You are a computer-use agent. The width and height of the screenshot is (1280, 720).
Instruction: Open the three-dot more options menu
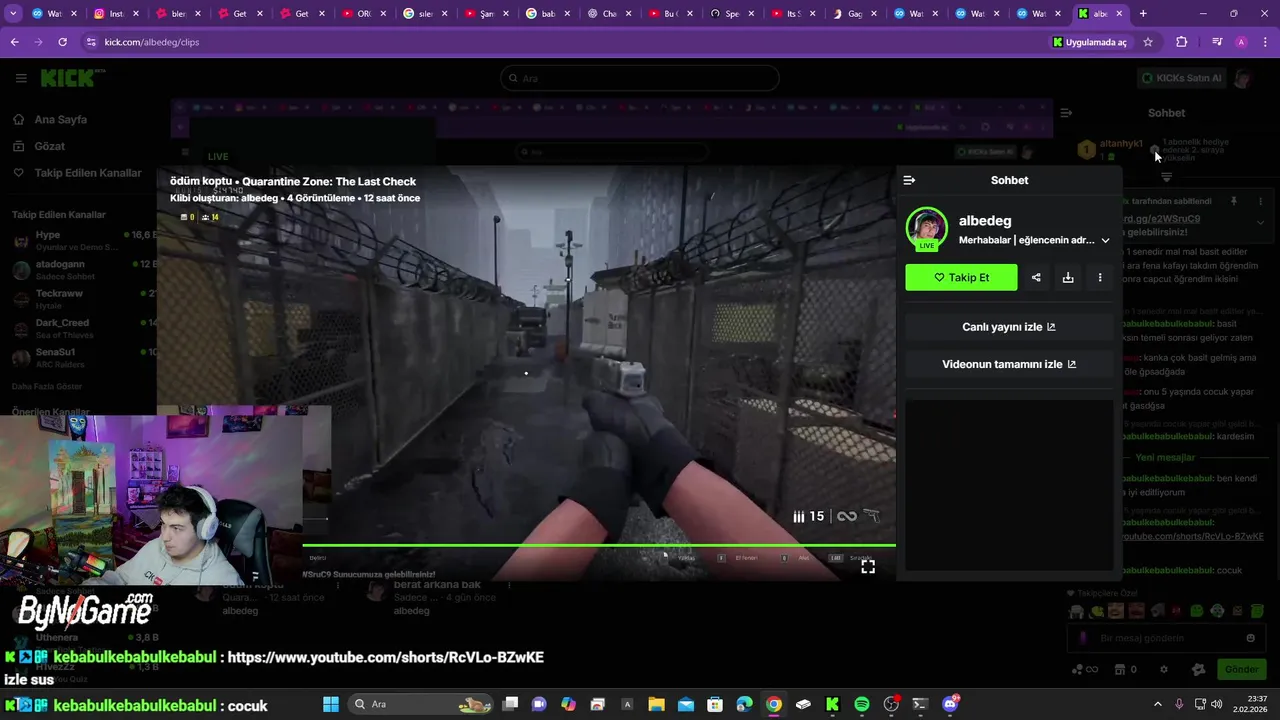pos(1100,277)
